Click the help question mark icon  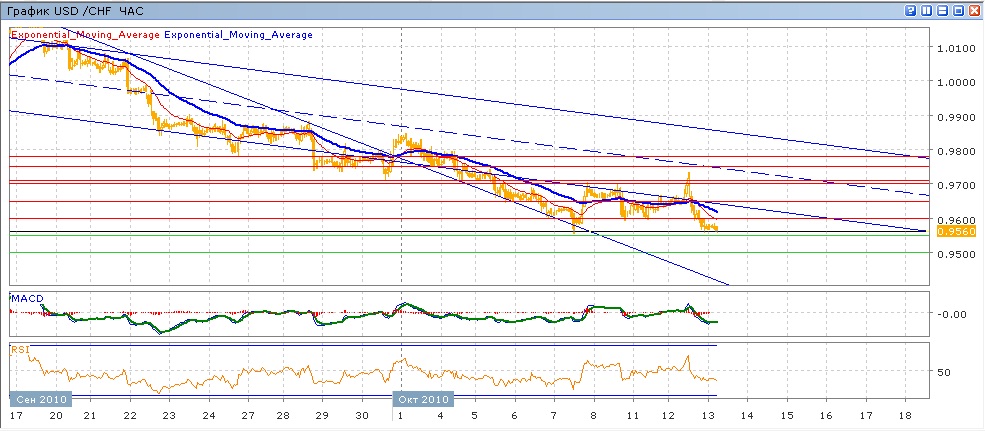[911, 10]
